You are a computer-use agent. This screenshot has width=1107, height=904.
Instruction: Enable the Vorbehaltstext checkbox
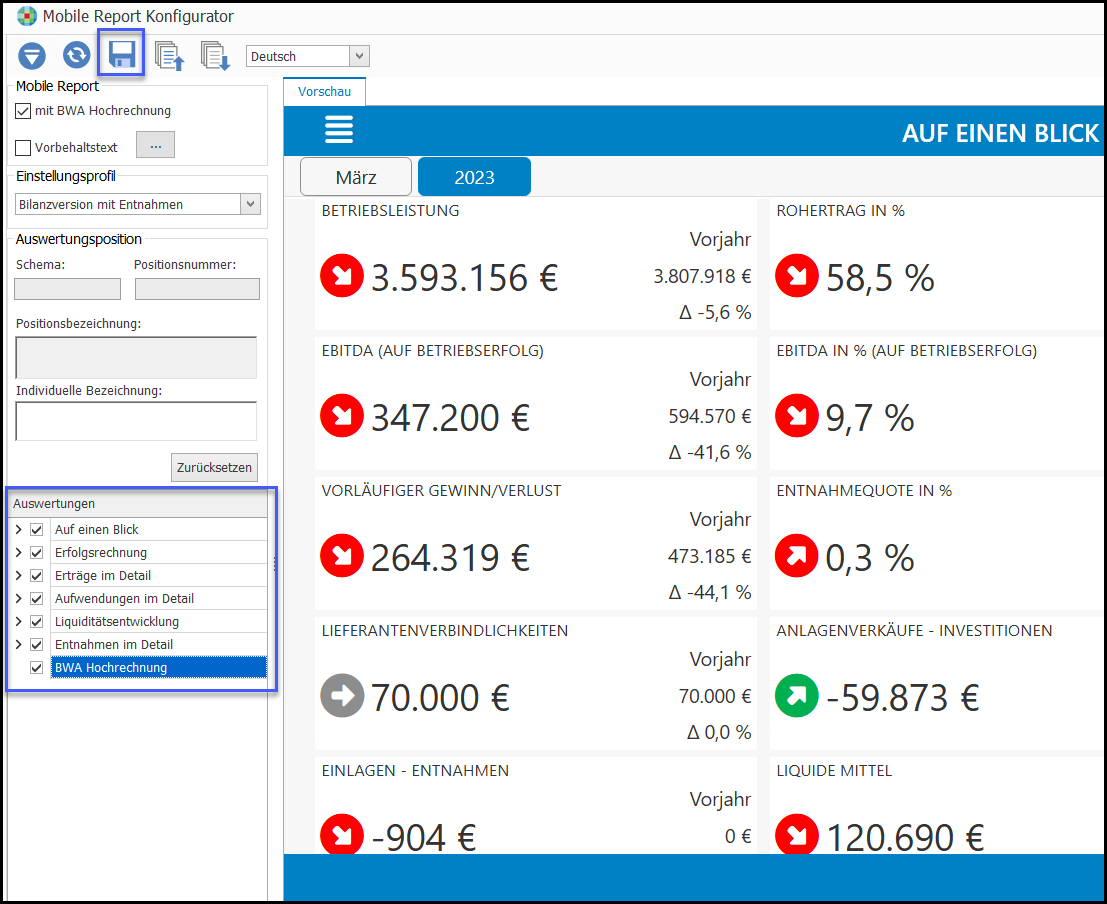point(24,148)
